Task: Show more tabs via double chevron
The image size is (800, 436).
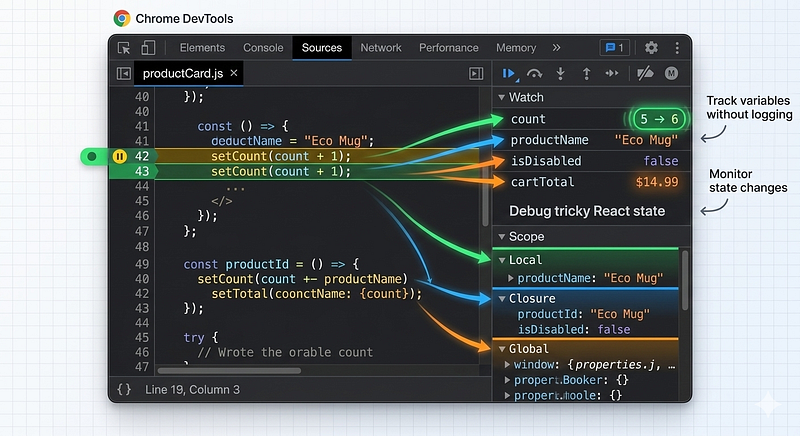Action: [556, 47]
